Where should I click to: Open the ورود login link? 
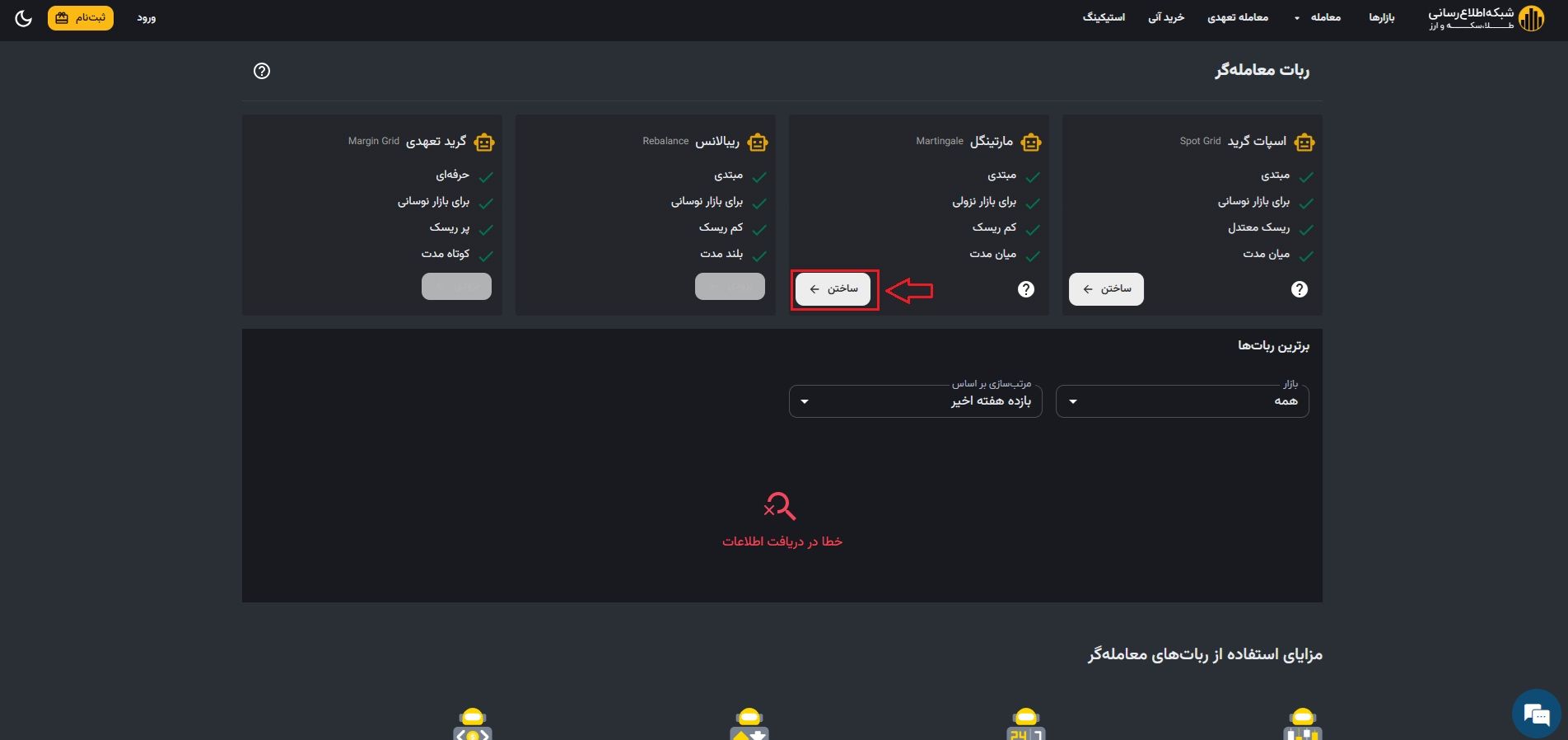[147, 18]
